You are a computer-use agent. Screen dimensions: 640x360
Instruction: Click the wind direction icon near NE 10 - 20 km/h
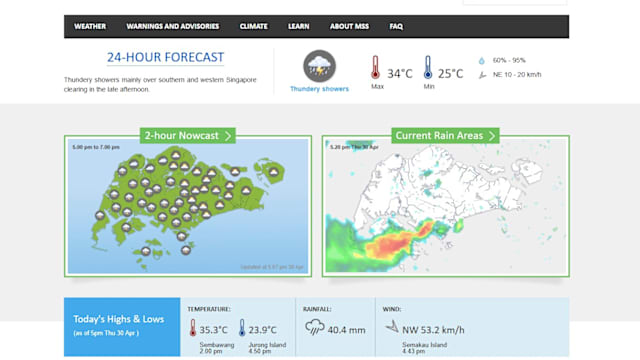(x=482, y=75)
